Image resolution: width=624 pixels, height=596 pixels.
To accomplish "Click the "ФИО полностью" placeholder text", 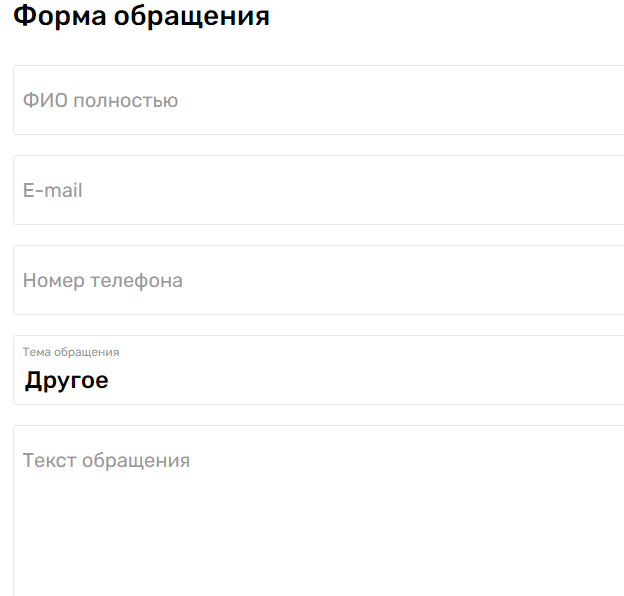I will [x=100, y=100].
